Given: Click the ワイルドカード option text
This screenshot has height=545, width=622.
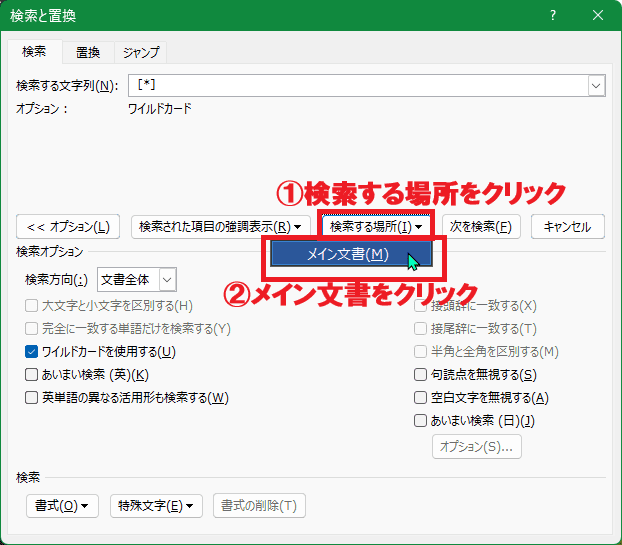Looking at the screenshot, I should [x=159, y=109].
